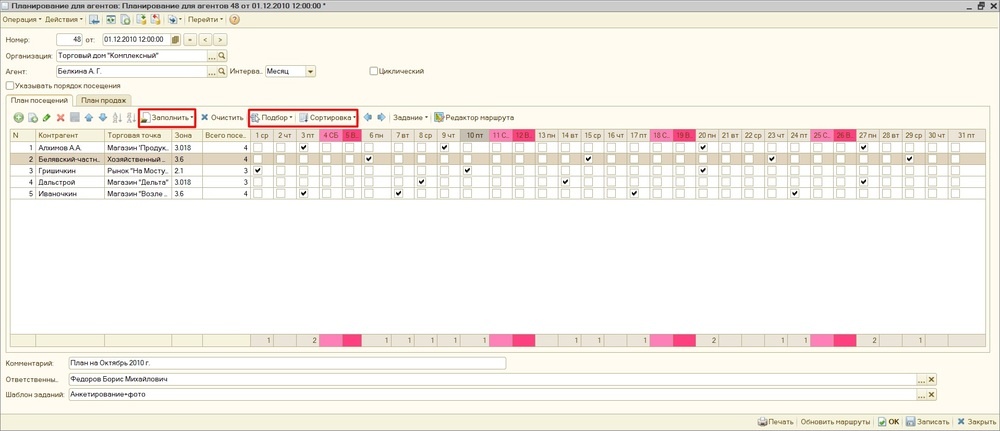Click the magnifier icon for Агент field
1000x431 pixels.
click(x=223, y=71)
